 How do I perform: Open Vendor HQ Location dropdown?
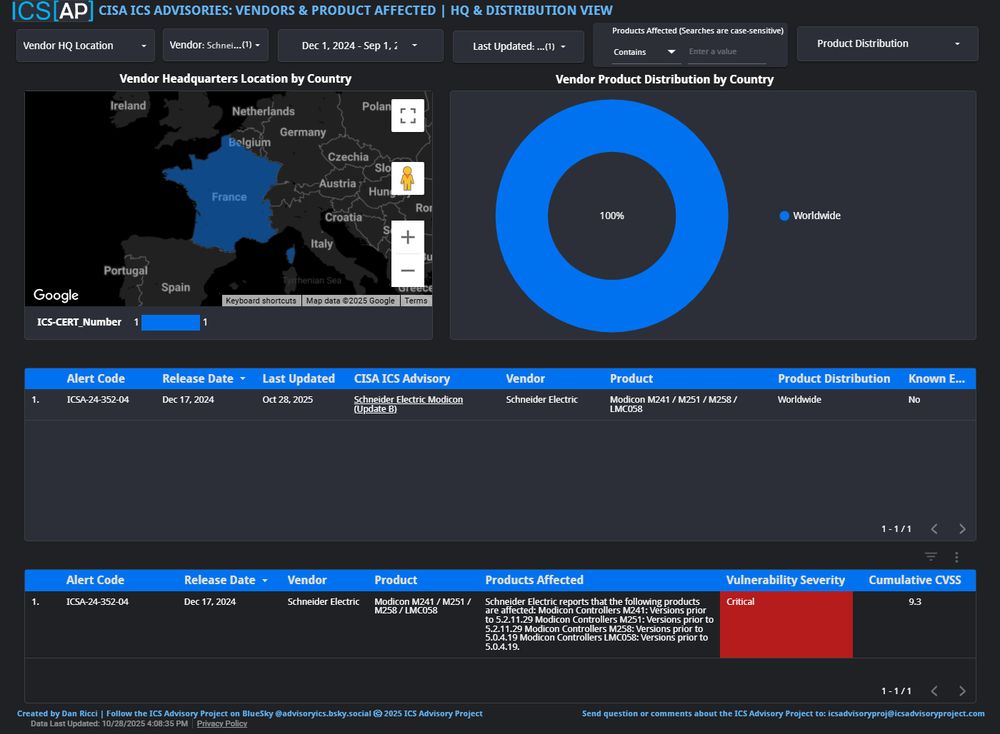85,45
